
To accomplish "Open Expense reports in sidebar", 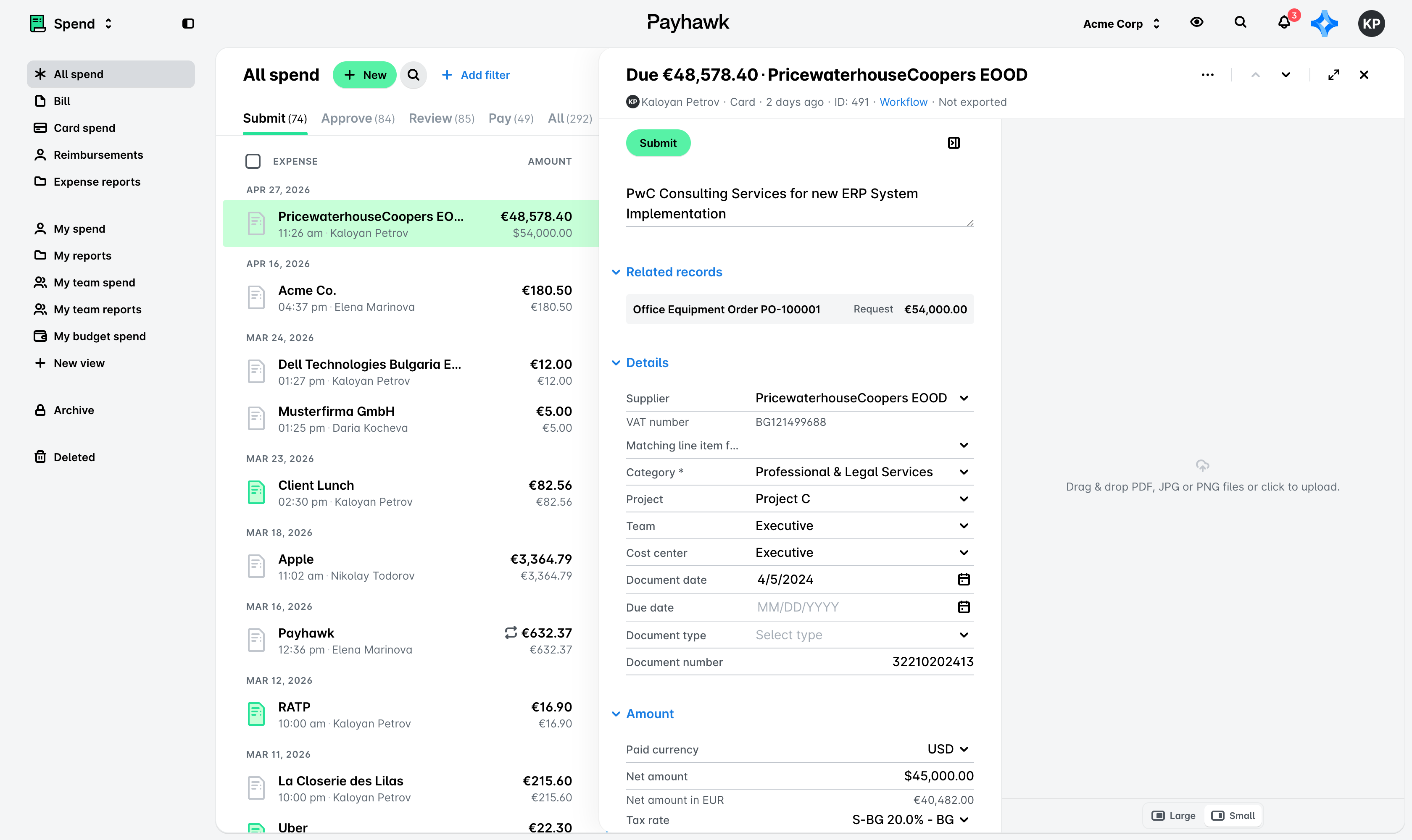I will point(111,182).
